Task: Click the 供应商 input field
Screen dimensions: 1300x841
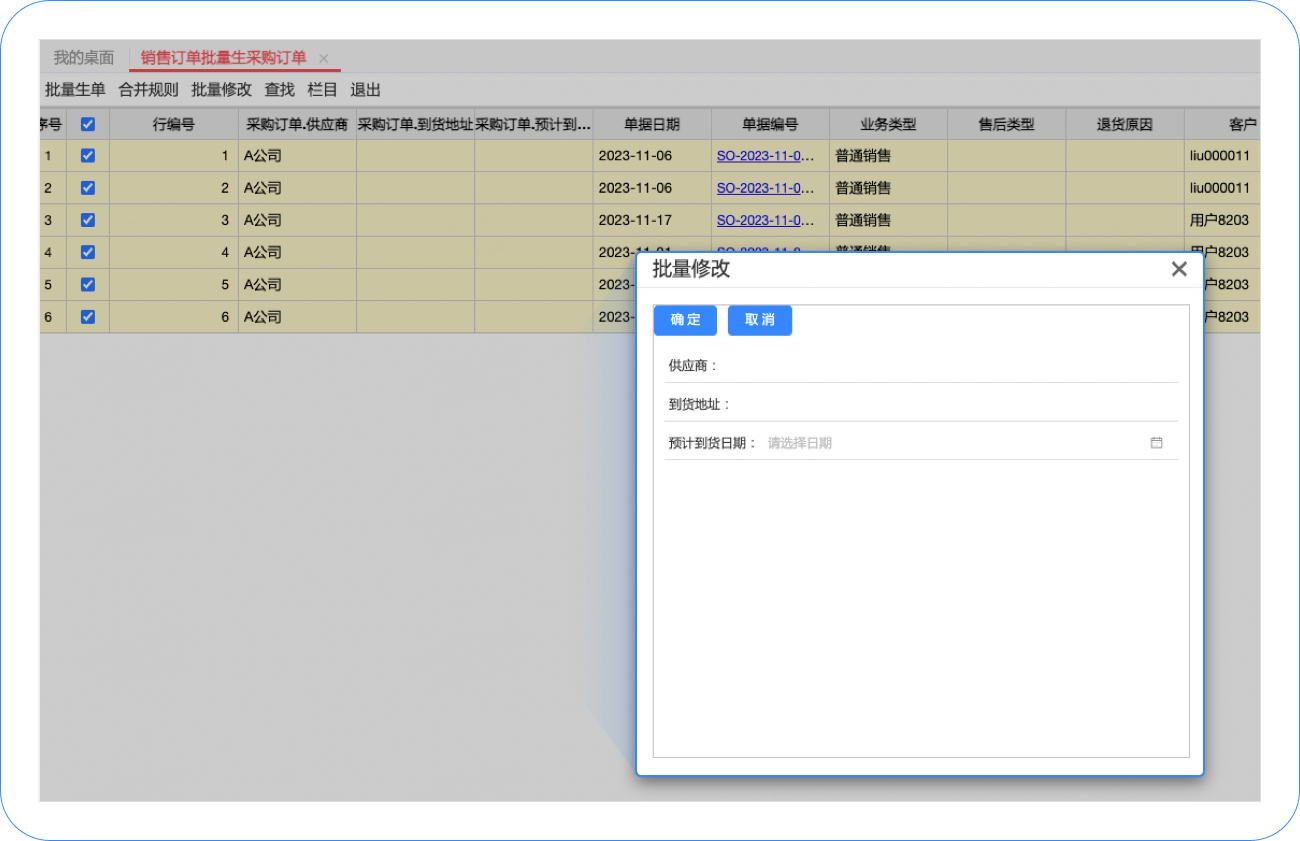Action: 948,366
